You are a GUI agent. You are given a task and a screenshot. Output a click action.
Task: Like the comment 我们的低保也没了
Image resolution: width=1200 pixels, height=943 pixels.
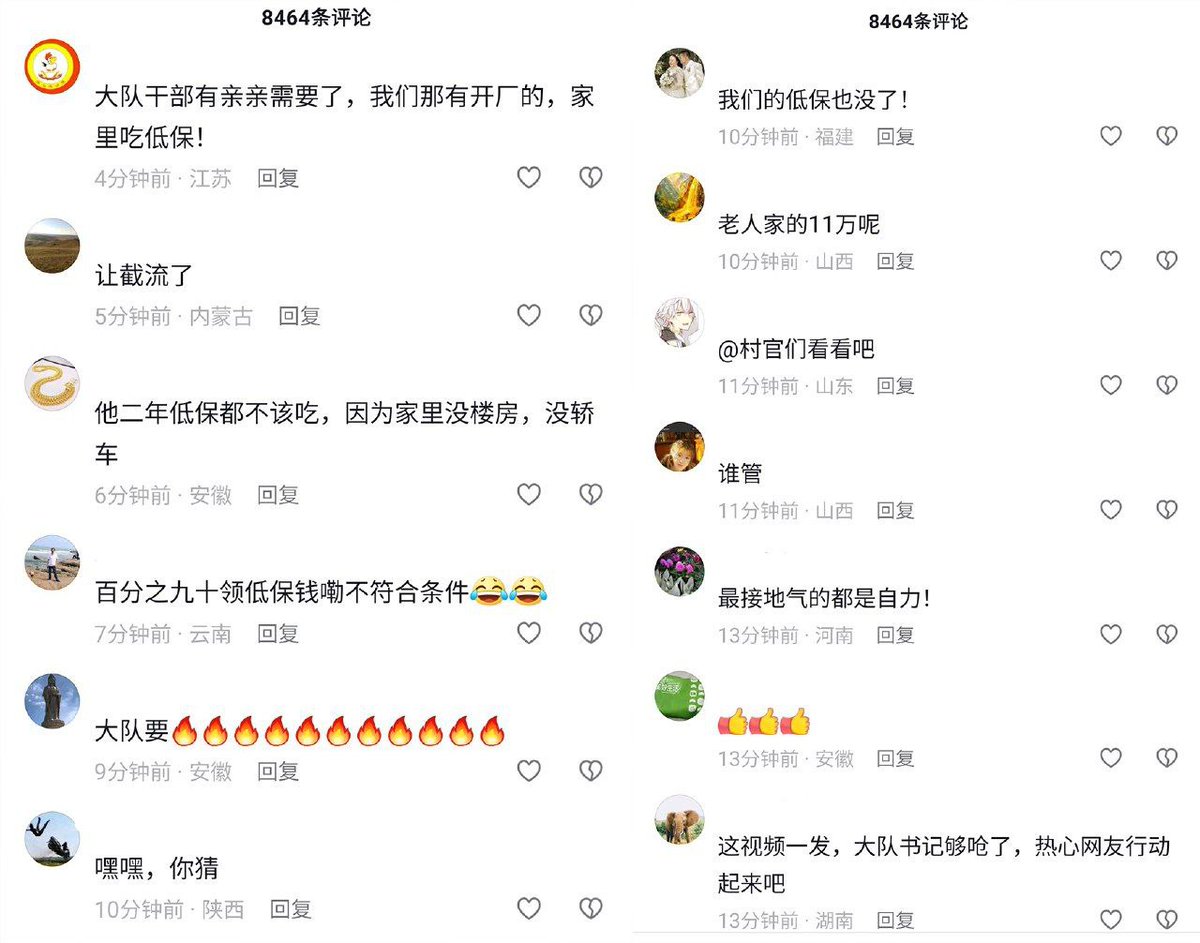click(1111, 136)
